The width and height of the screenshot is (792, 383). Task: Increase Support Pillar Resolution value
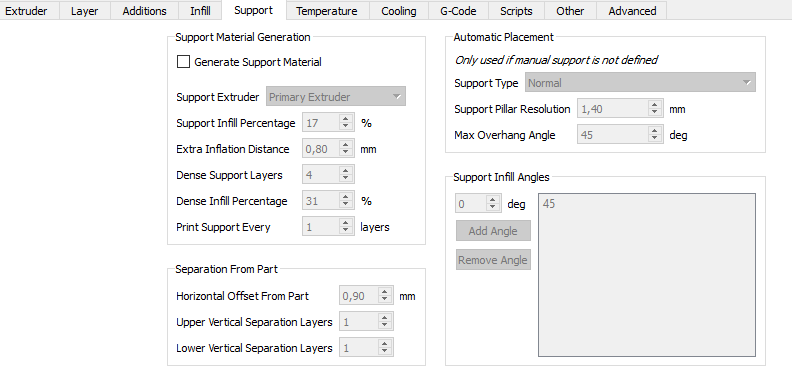pos(655,105)
